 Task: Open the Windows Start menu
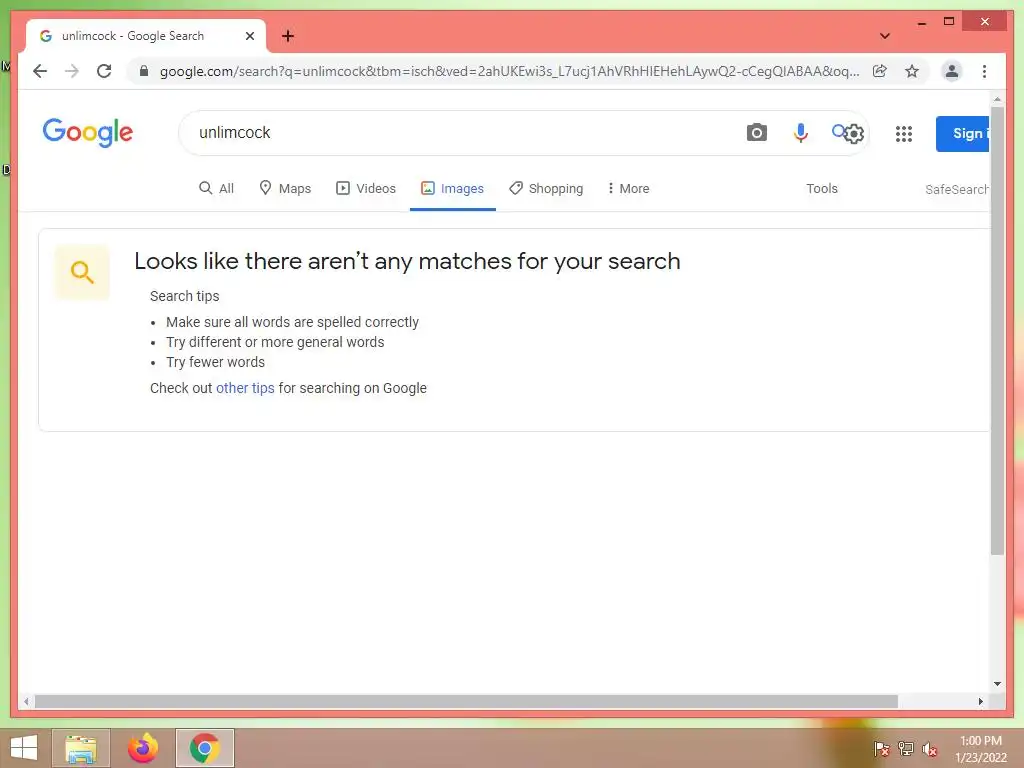tap(24, 748)
